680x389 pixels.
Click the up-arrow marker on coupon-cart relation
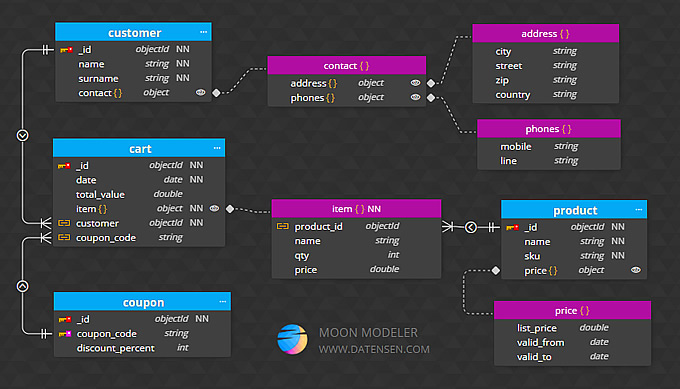[23, 286]
